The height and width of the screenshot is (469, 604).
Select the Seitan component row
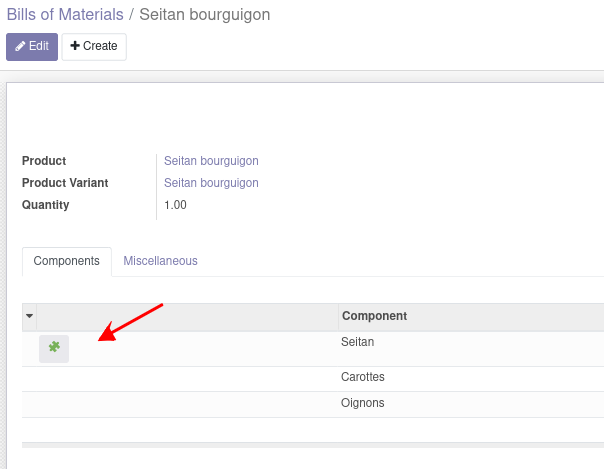pos(313,349)
